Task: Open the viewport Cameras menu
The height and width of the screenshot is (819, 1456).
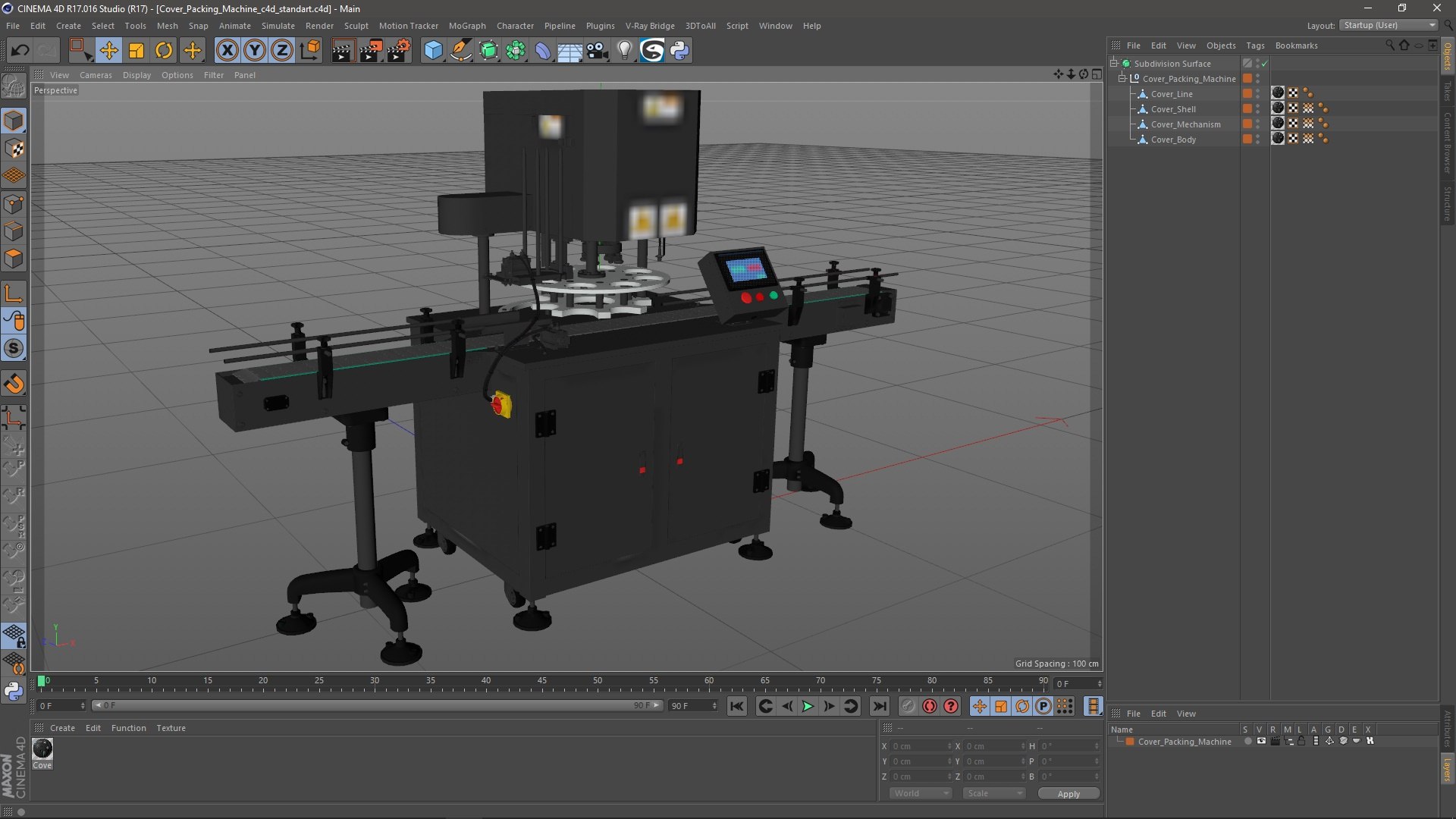Action: [96, 75]
